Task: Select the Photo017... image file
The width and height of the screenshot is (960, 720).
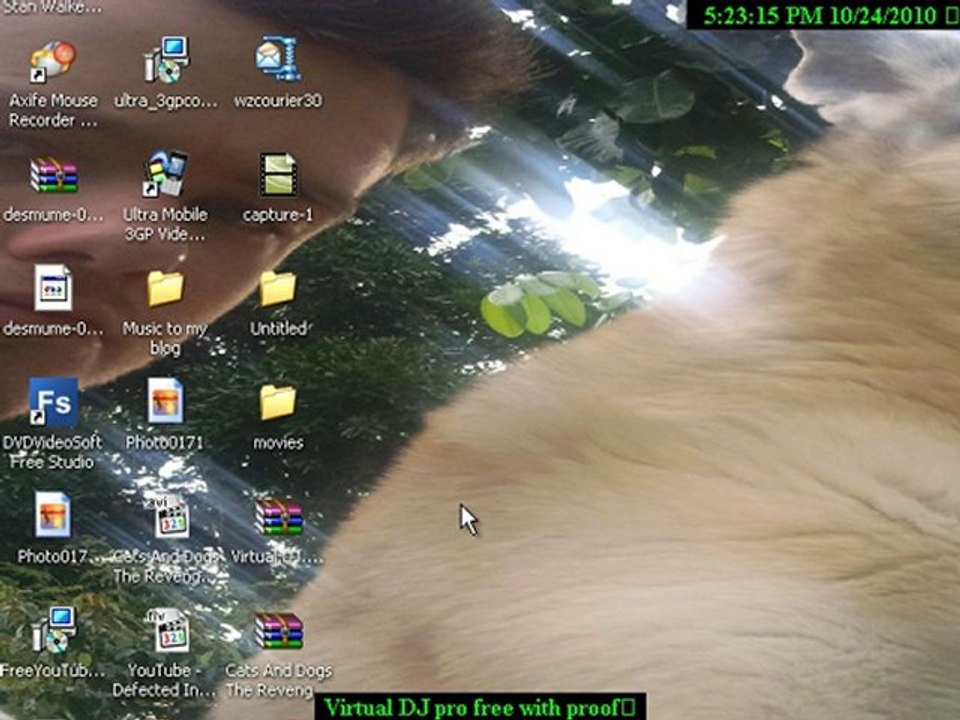Action: 53,515
